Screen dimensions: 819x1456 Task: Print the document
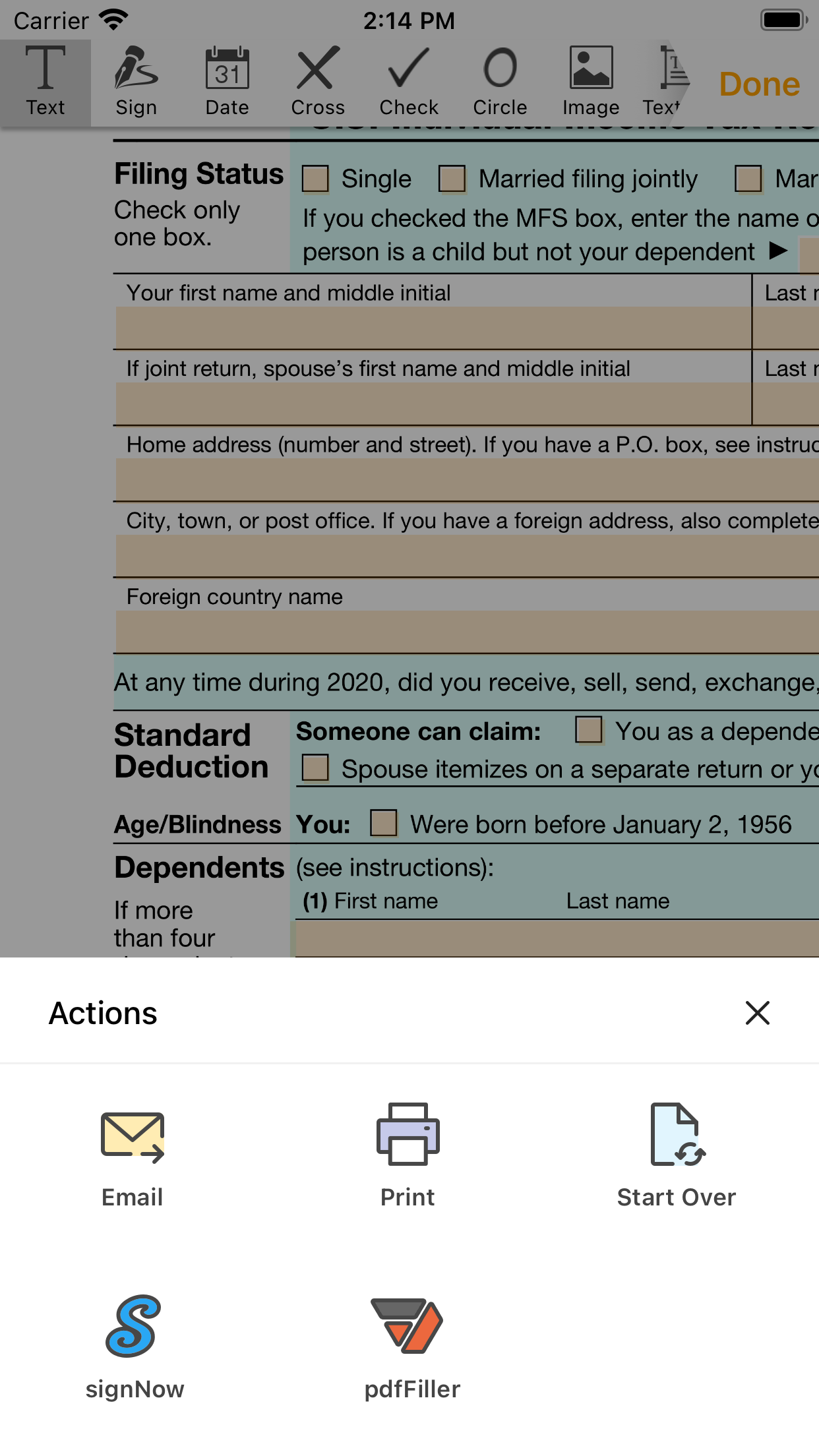tap(408, 1155)
